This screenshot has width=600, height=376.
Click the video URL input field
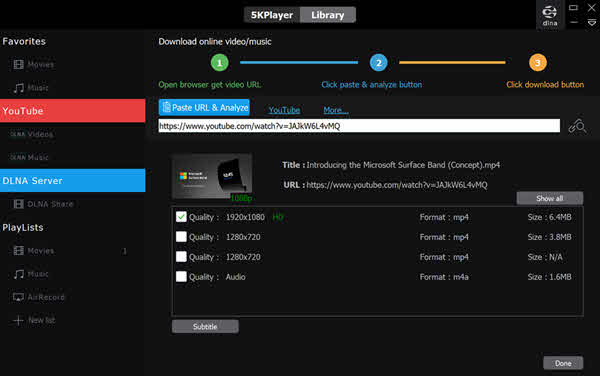pyautogui.click(x=359, y=126)
